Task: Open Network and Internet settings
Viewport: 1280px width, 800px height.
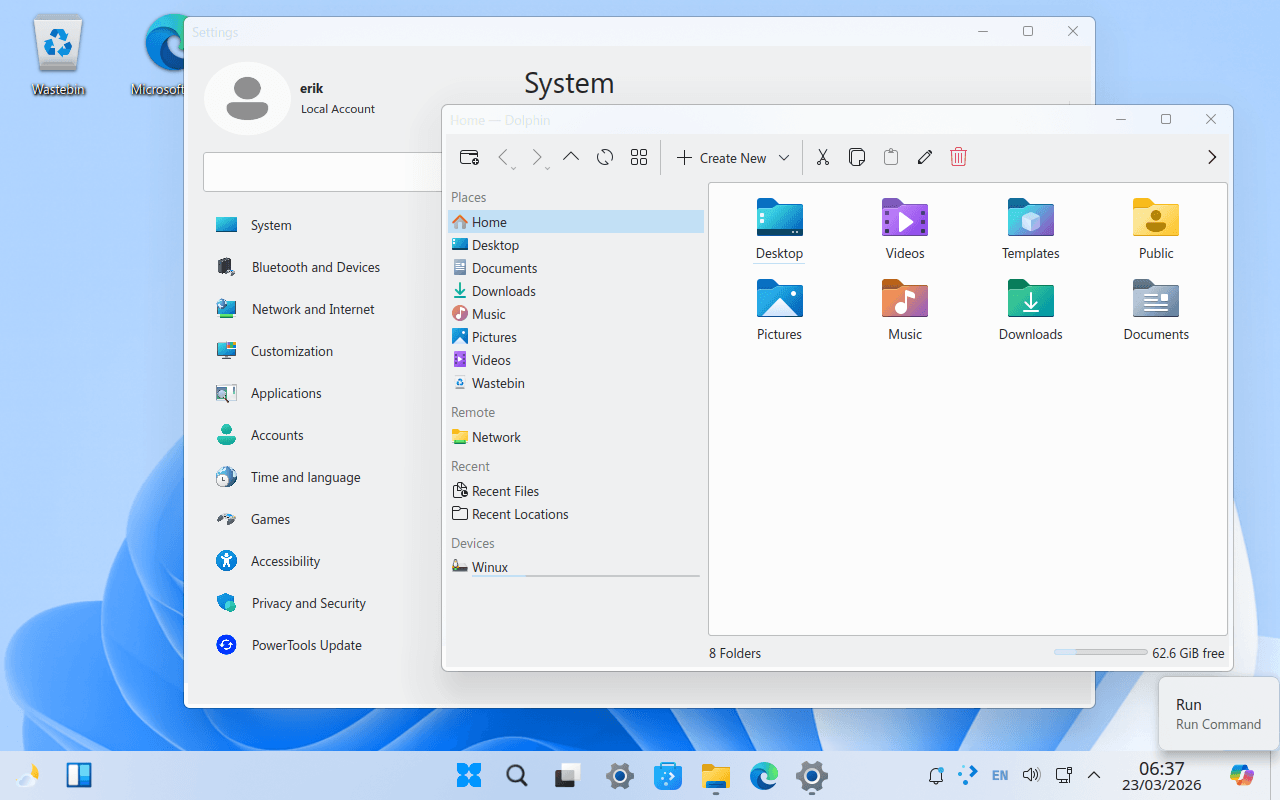Action: tap(312, 309)
